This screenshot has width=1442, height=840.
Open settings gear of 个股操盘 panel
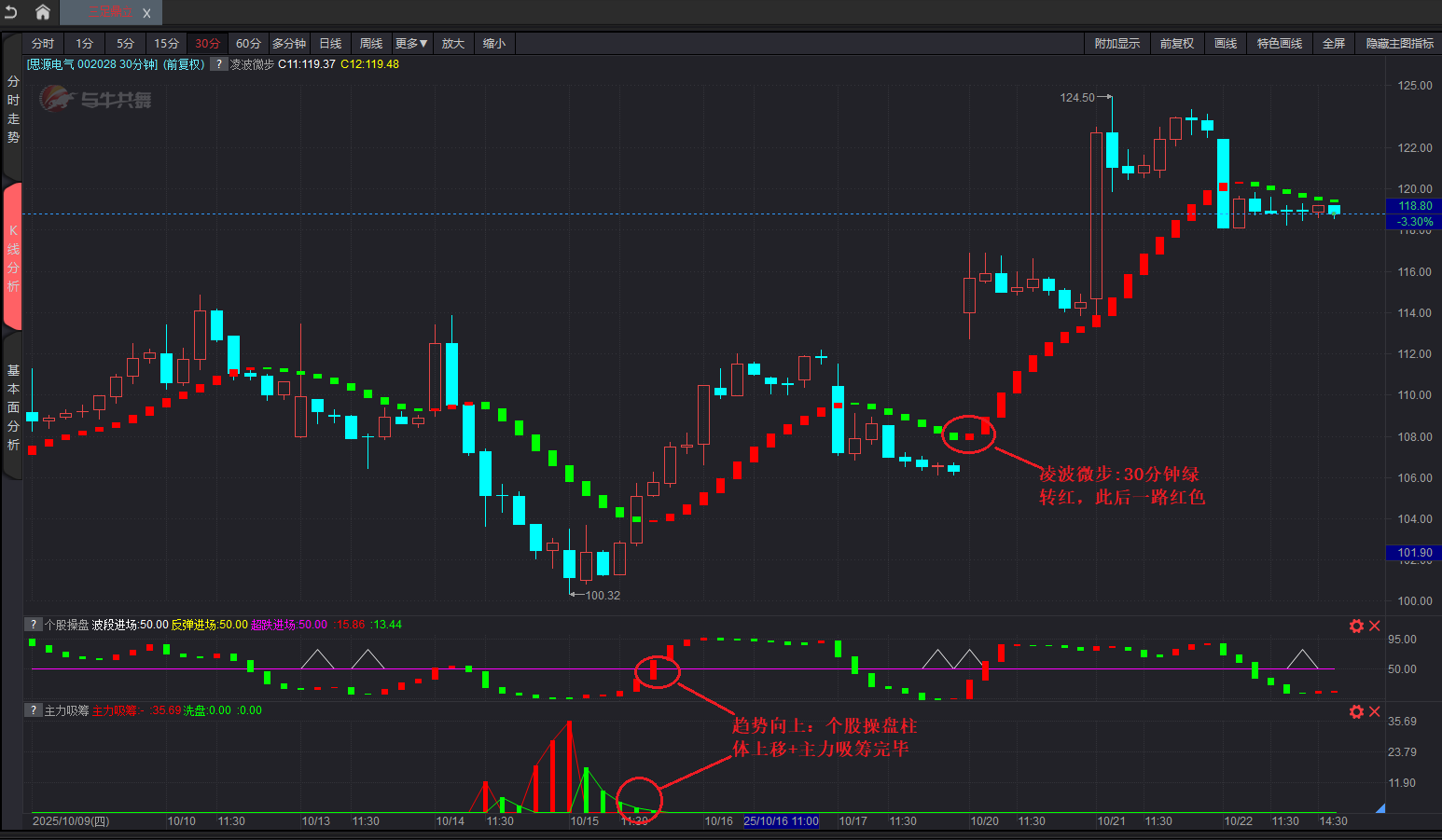click(x=1356, y=626)
